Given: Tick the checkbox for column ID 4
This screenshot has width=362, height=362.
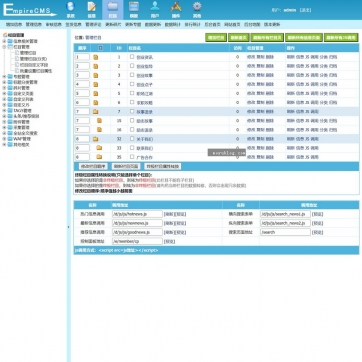Looking at the screenshot, I should tap(132, 84).
